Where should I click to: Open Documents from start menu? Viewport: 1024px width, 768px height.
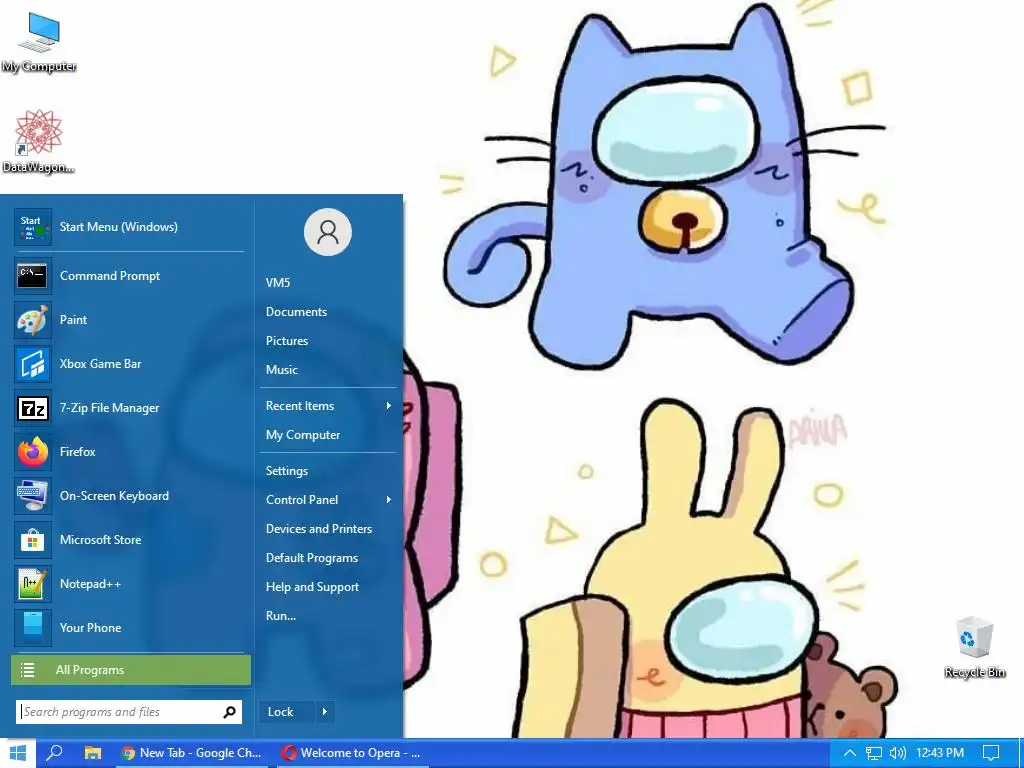tap(296, 312)
